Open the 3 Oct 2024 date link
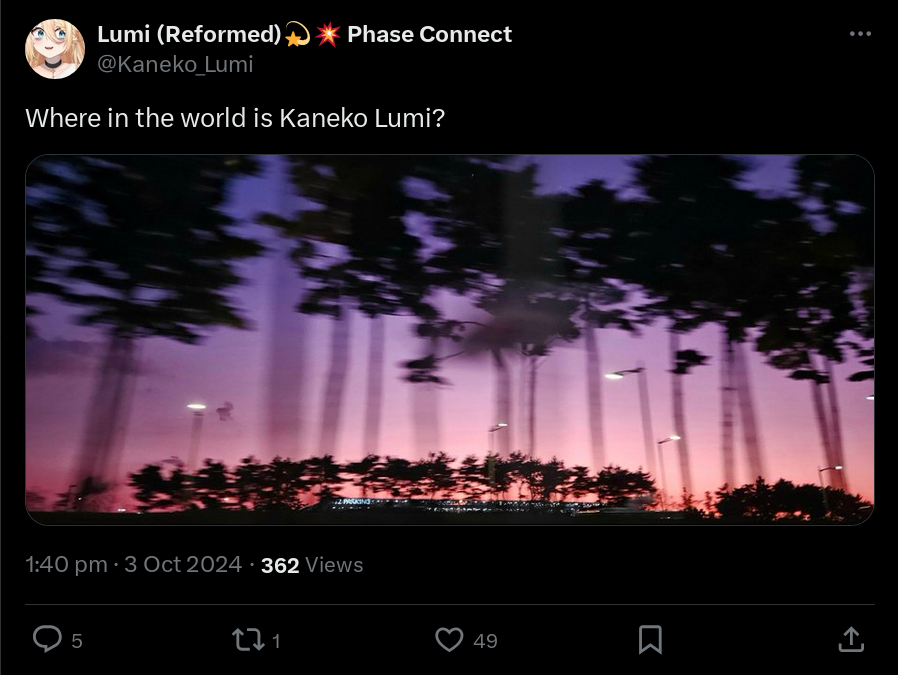Viewport: 898px width, 675px height. tap(183, 565)
